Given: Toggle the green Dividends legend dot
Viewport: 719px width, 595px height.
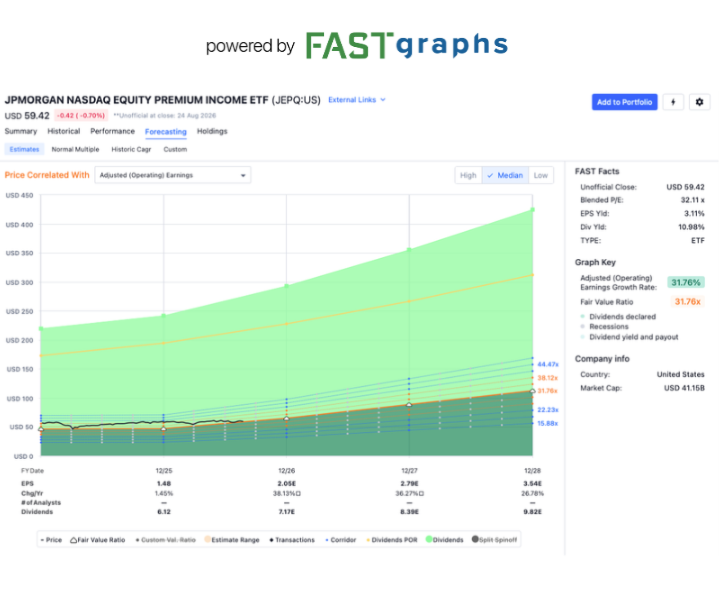Looking at the screenshot, I should pos(429,539).
